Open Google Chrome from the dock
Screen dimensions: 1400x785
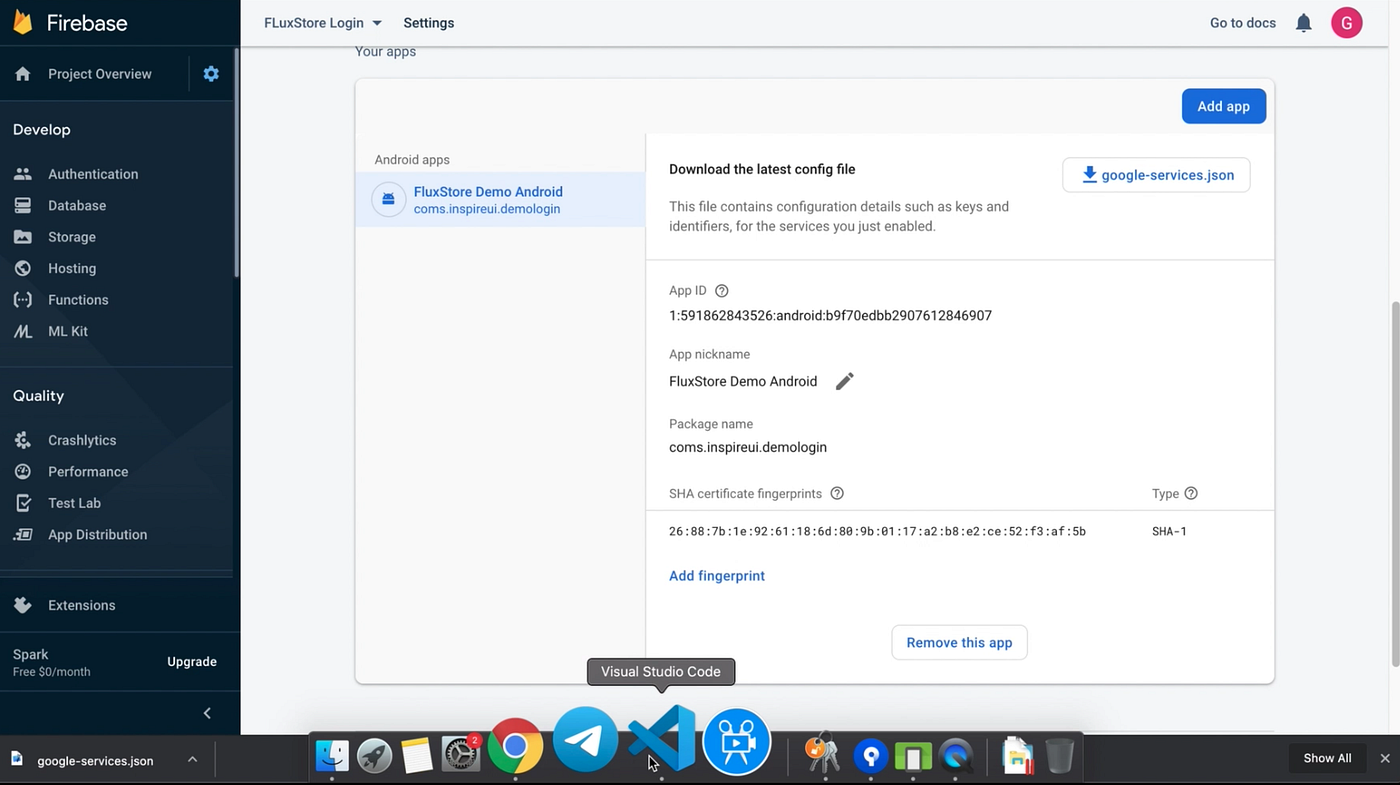[x=515, y=746]
